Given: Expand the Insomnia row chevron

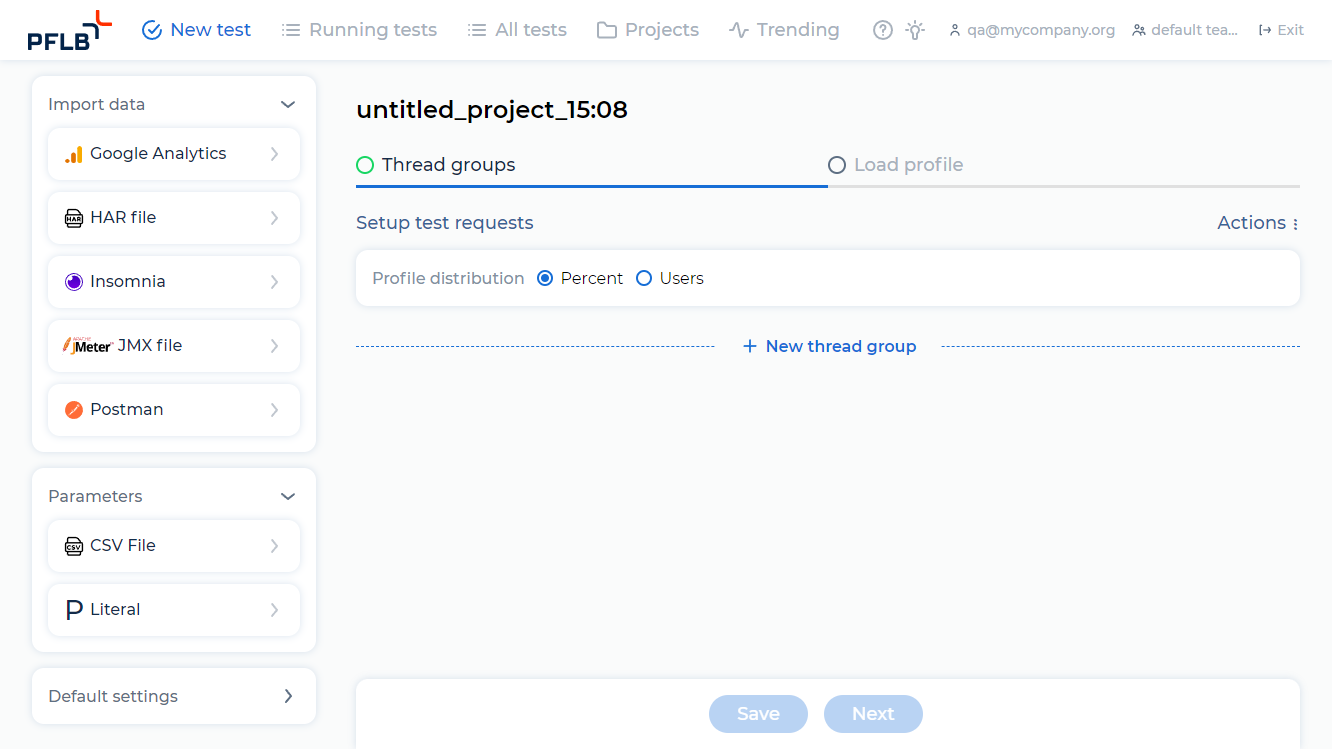Looking at the screenshot, I should click(x=274, y=282).
